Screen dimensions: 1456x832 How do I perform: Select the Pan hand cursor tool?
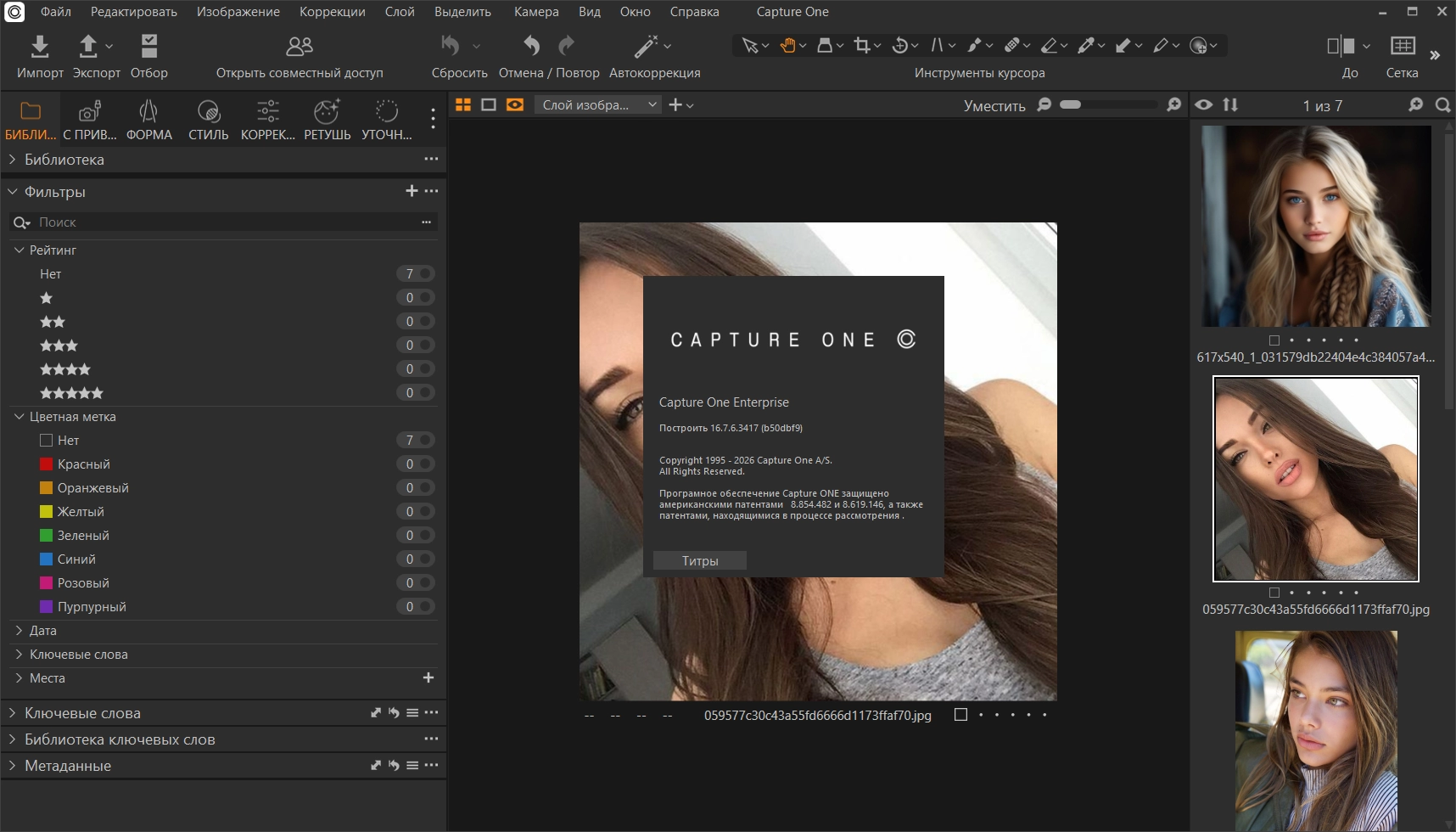[x=788, y=46]
